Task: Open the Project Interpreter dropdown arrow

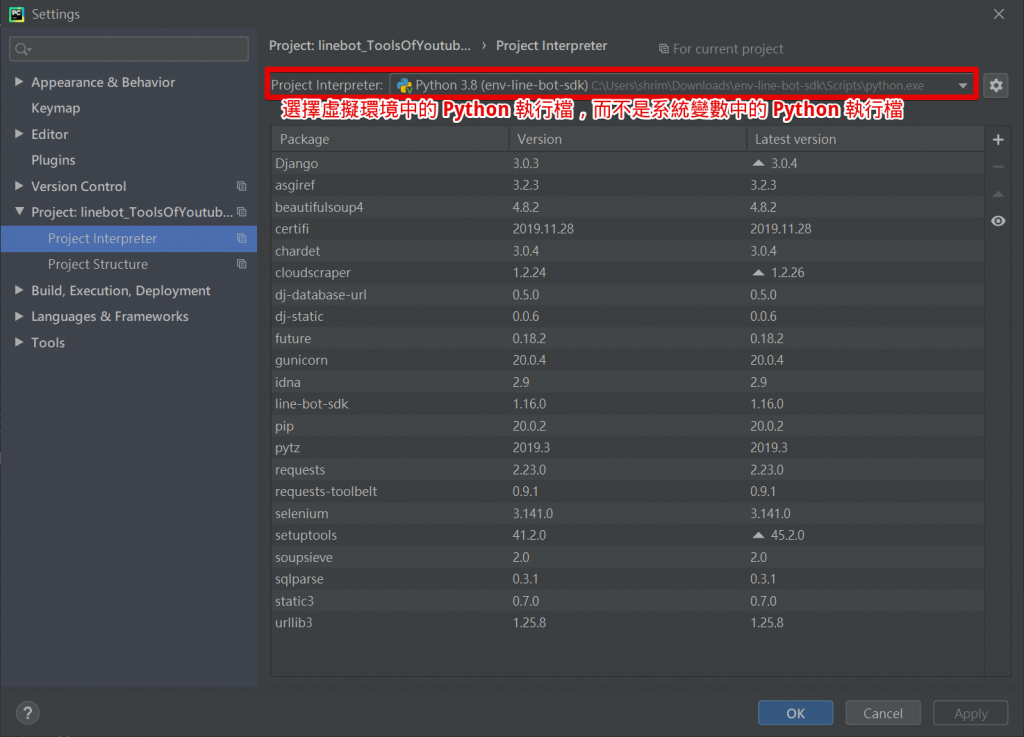Action: pyautogui.click(x=963, y=86)
